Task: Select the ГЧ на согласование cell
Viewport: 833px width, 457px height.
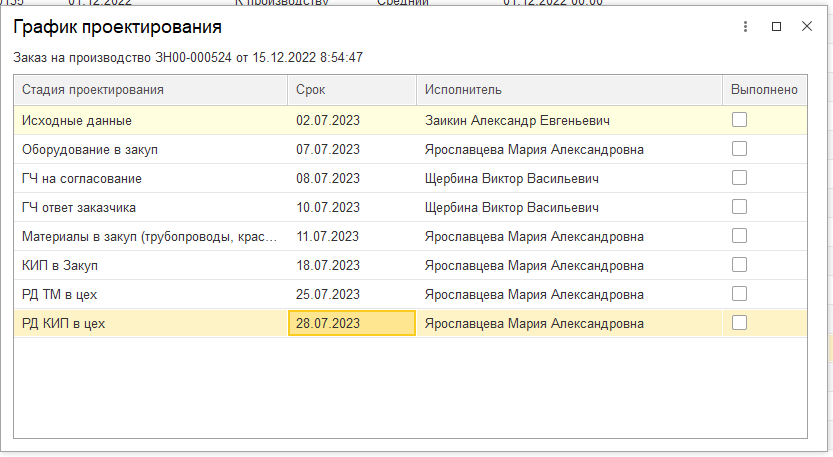Action: (151, 178)
